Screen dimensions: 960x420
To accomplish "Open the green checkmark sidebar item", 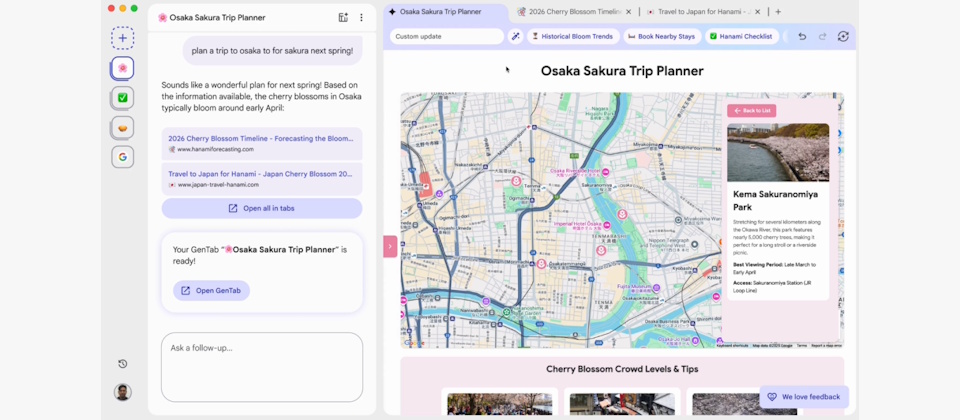I will click(x=122, y=98).
